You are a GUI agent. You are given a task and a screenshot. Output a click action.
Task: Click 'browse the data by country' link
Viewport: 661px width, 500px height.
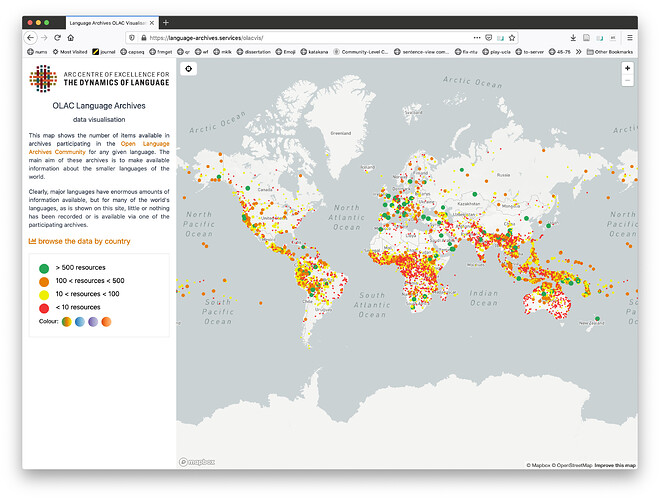click(79, 241)
